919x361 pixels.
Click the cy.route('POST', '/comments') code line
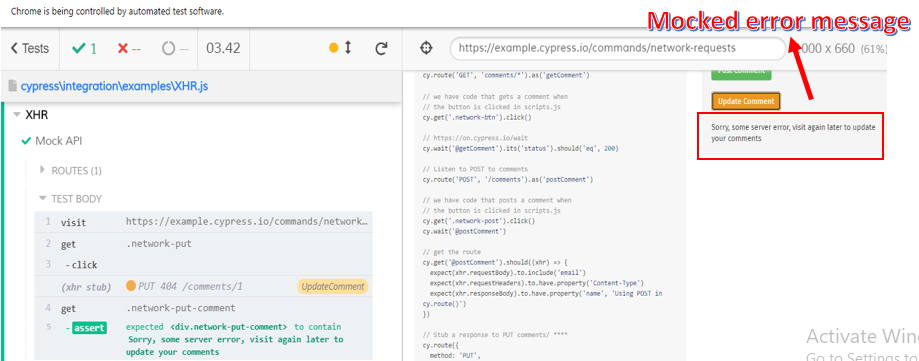pyautogui.click(x=508, y=179)
